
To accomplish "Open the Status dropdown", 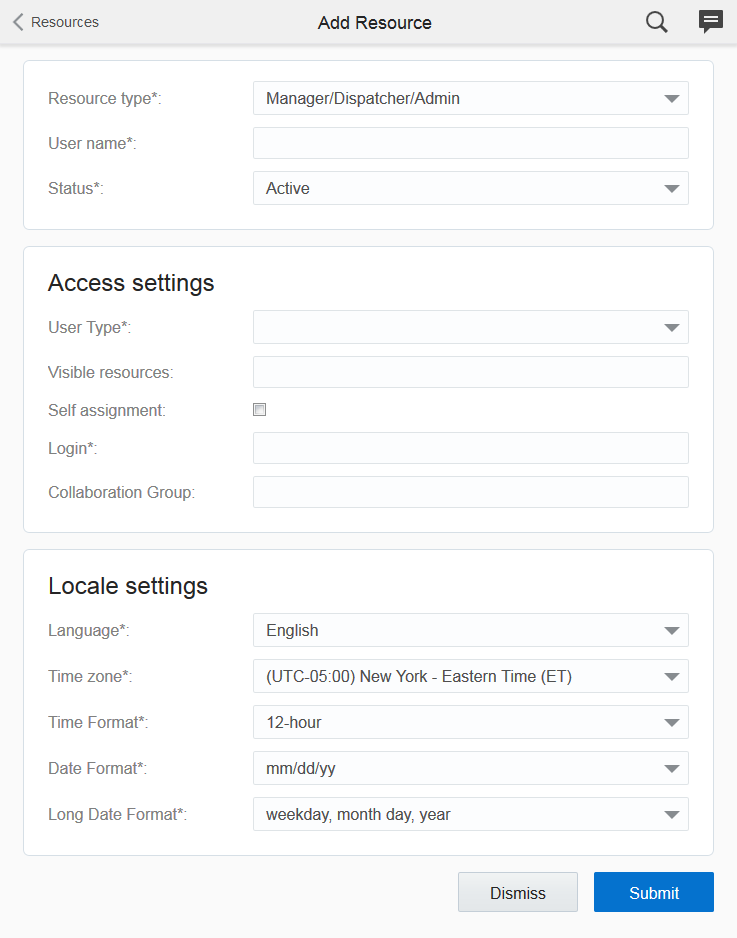I will pos(470,188).
